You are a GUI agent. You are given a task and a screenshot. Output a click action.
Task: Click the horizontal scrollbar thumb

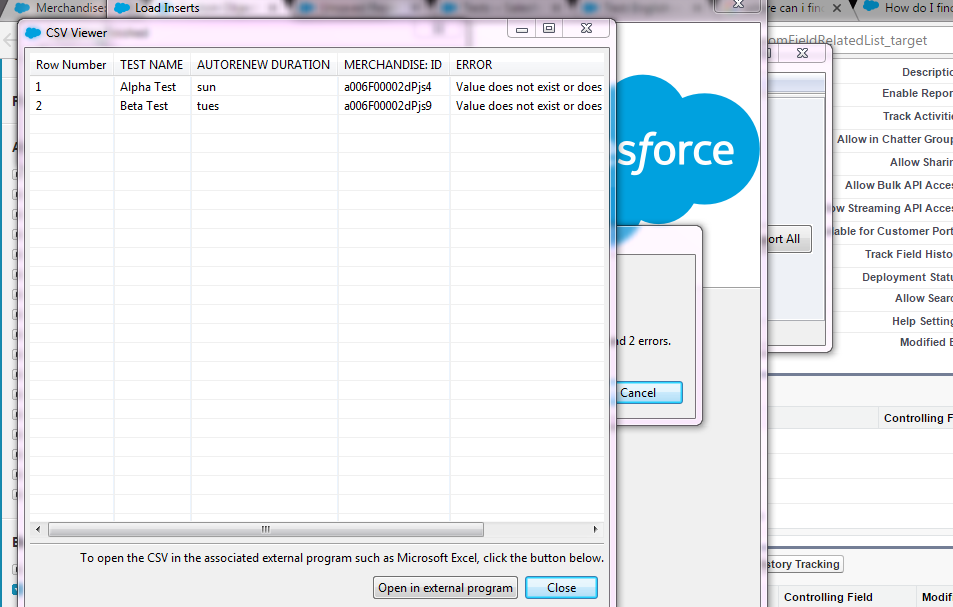click(x=265, y=529)
